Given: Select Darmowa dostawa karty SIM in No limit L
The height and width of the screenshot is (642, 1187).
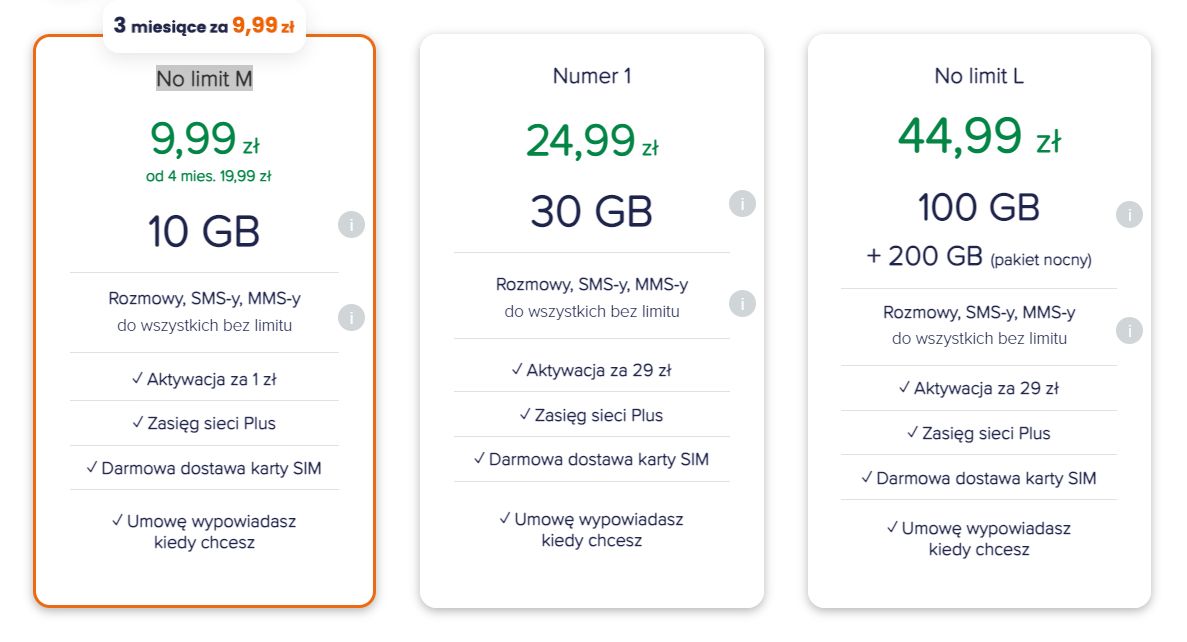Looking at the screenshot, I should coord(979,478).
